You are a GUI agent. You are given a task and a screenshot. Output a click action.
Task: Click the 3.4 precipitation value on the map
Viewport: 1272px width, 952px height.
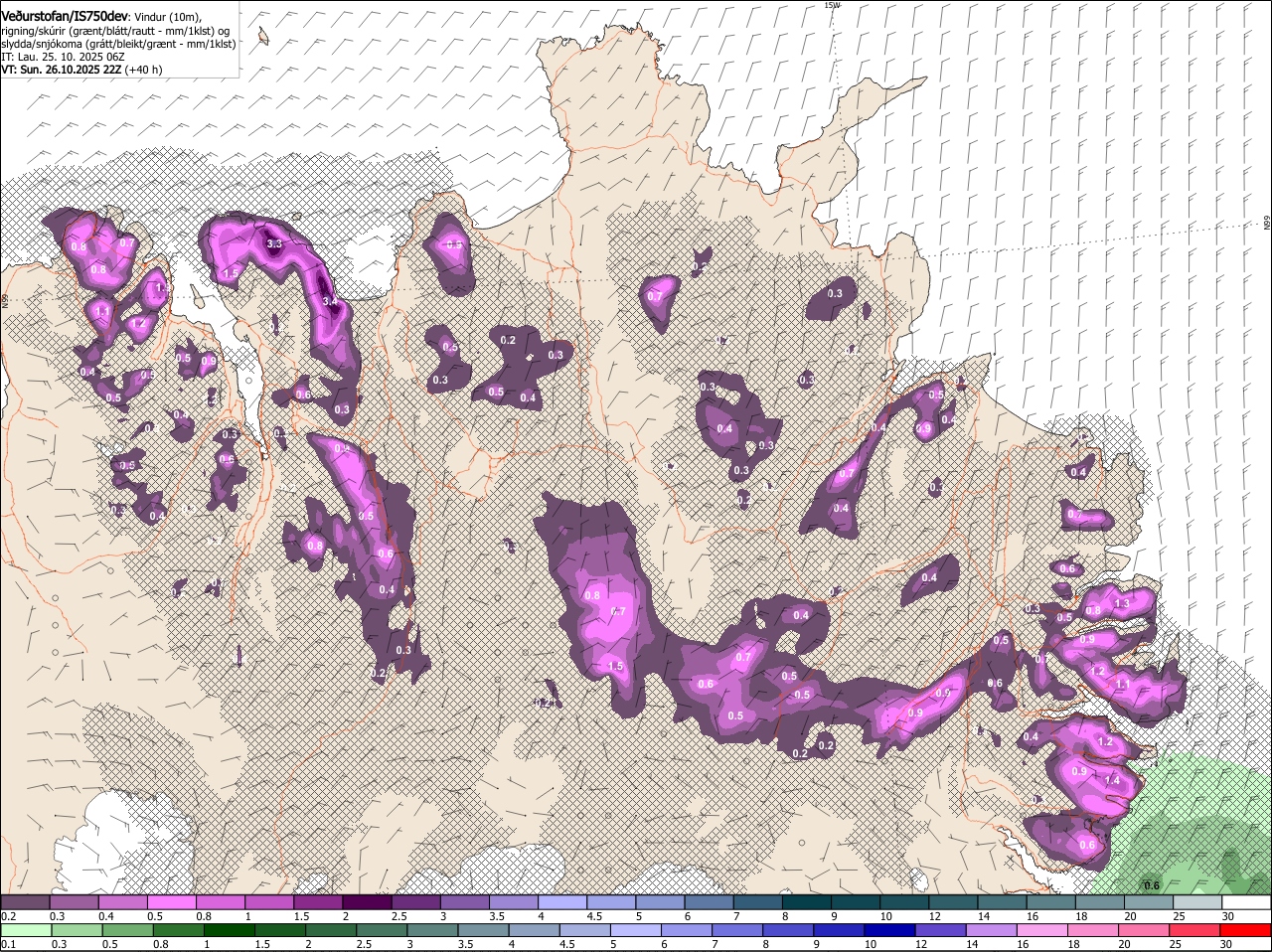point(331,301)
